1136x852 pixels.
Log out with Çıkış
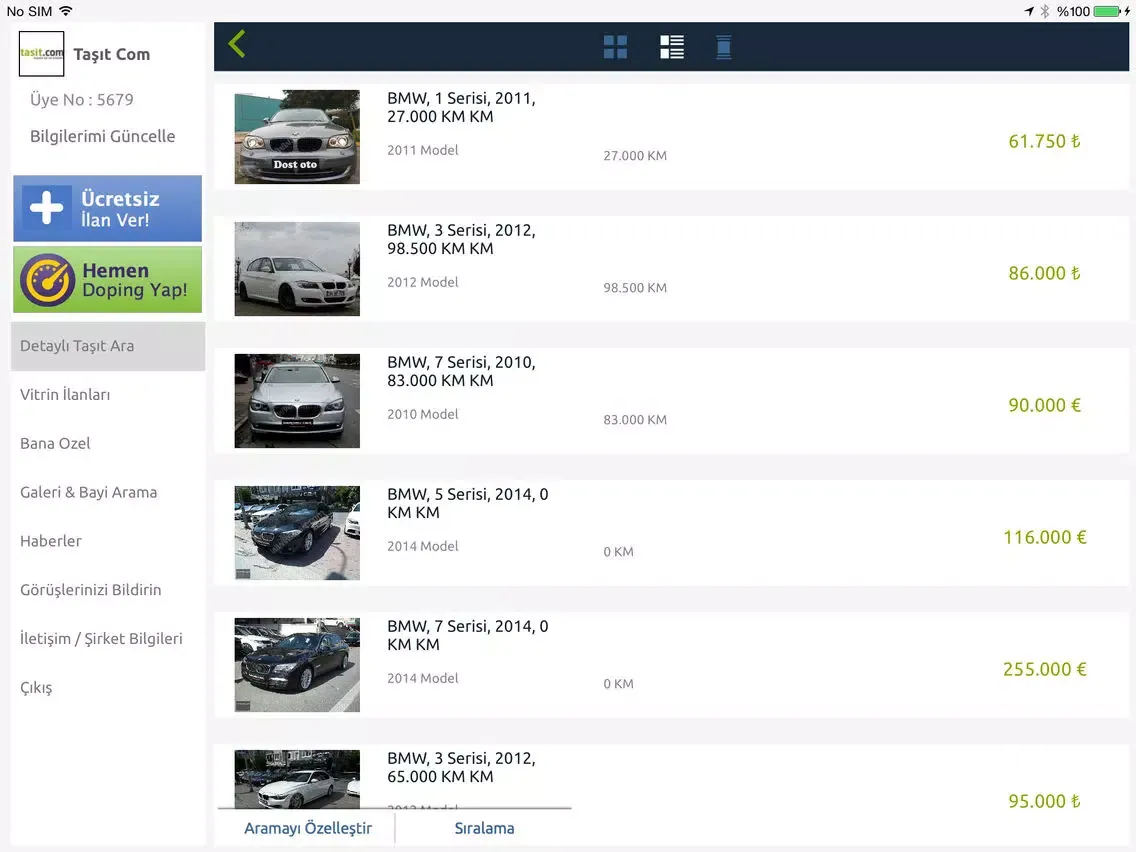[36, 688]
